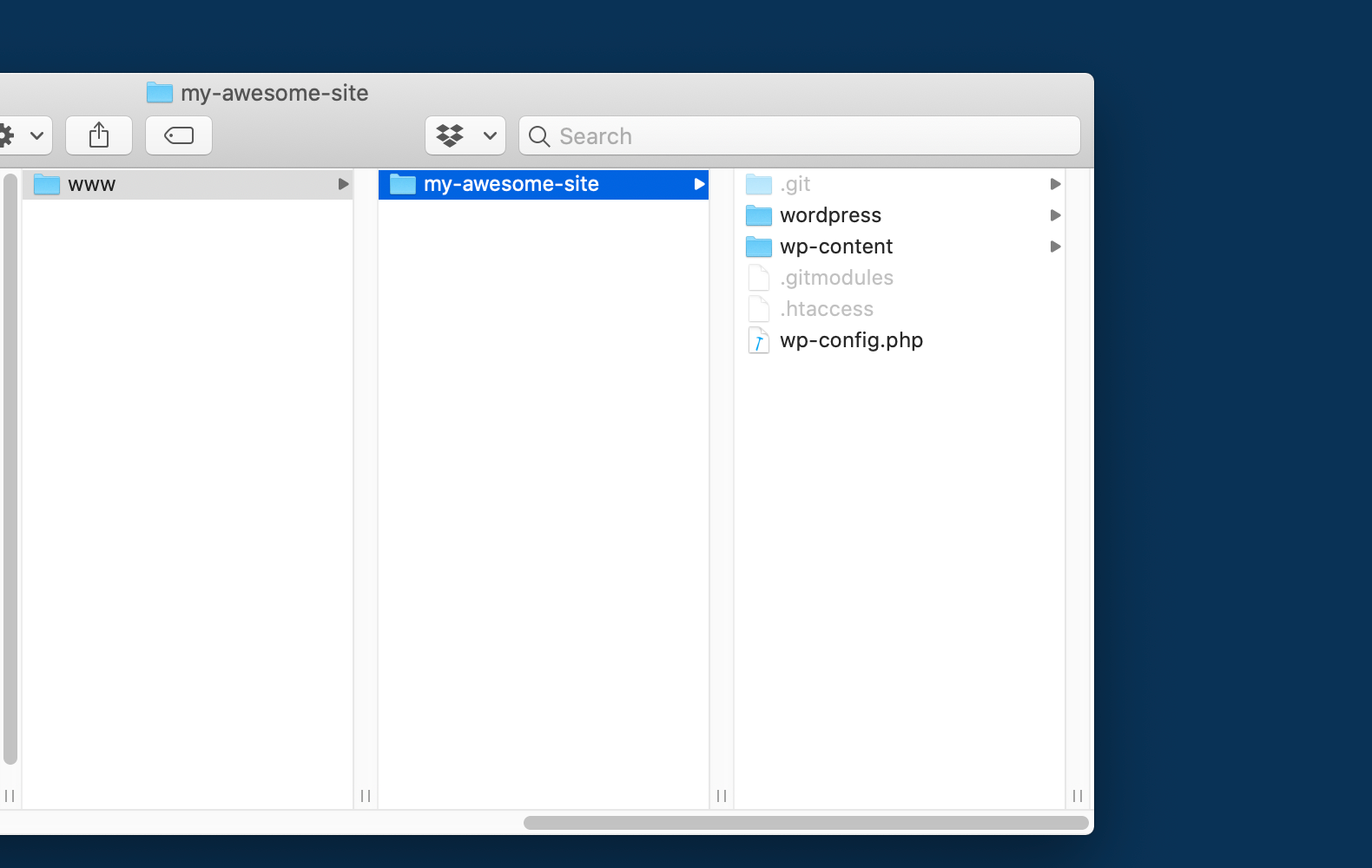The image size is (1372, 868).
Task: Select the wordpress folder
Action: (x=830, y=215)
